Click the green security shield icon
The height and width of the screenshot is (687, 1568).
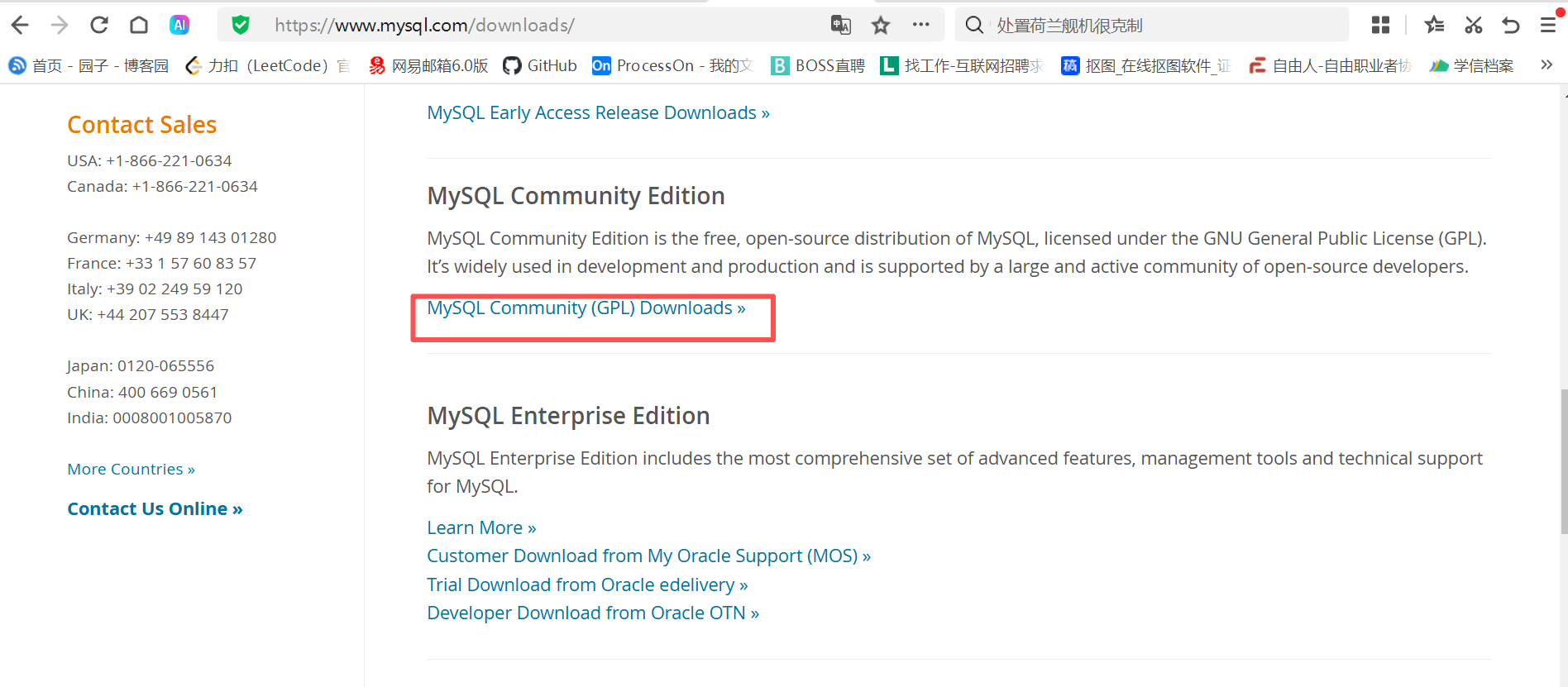[x=241, y=25]
